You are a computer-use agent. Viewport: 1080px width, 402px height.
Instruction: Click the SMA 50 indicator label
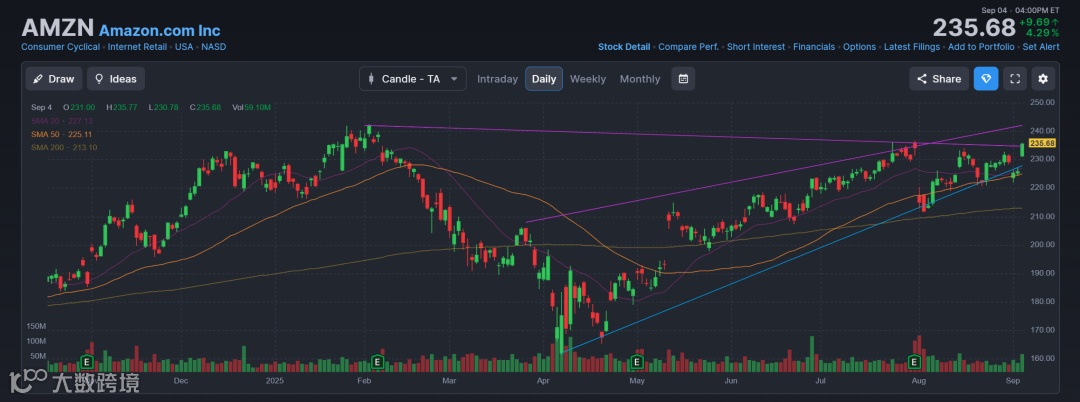61,134
